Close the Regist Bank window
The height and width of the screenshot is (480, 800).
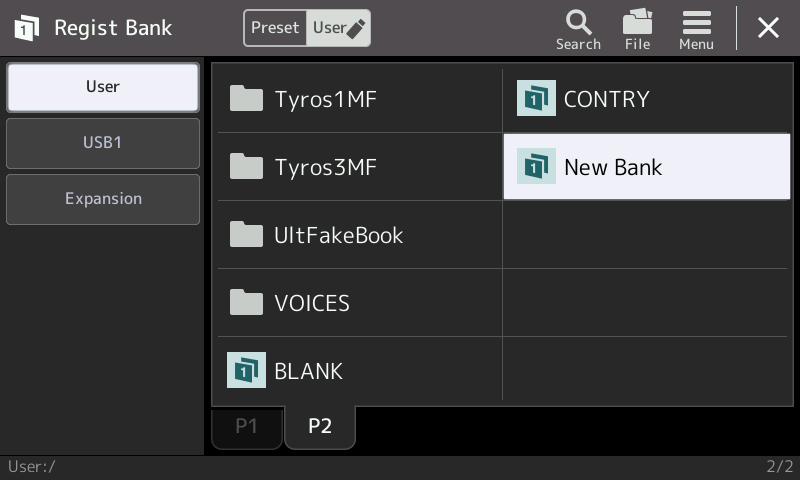point(768,28)
